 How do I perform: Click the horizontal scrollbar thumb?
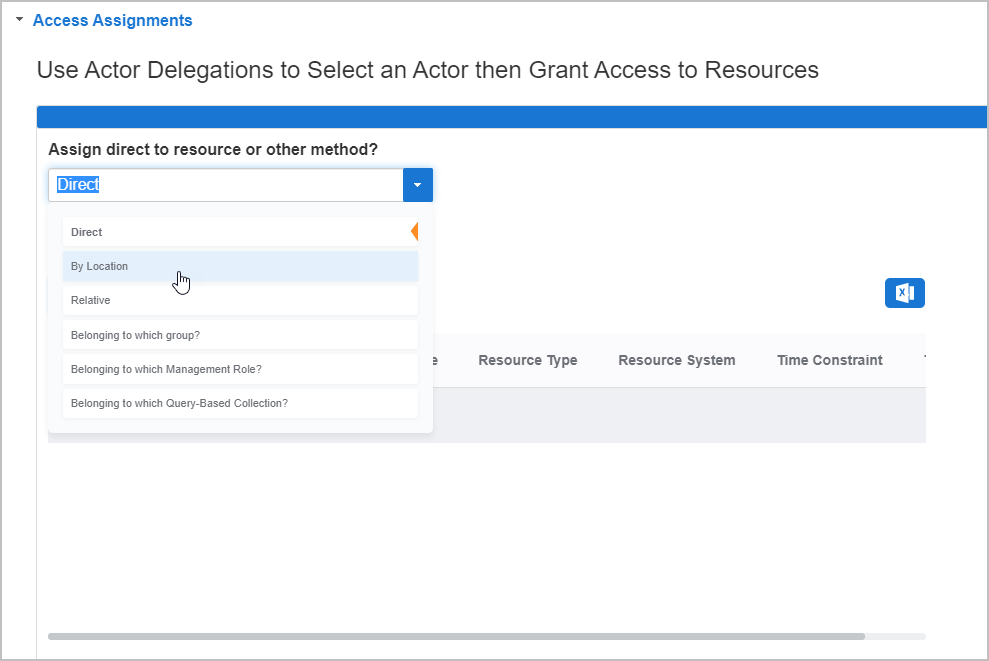coord(455,636)
